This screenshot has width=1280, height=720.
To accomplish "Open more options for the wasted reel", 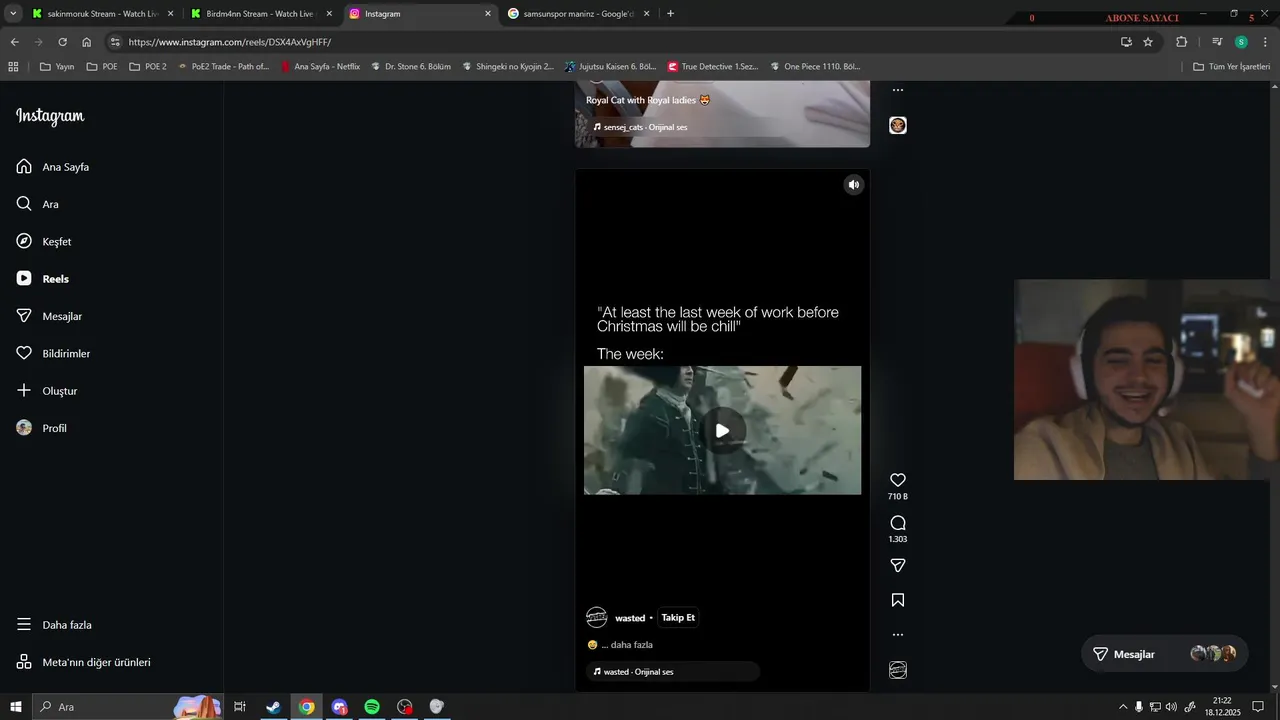I will pos(898,635).
